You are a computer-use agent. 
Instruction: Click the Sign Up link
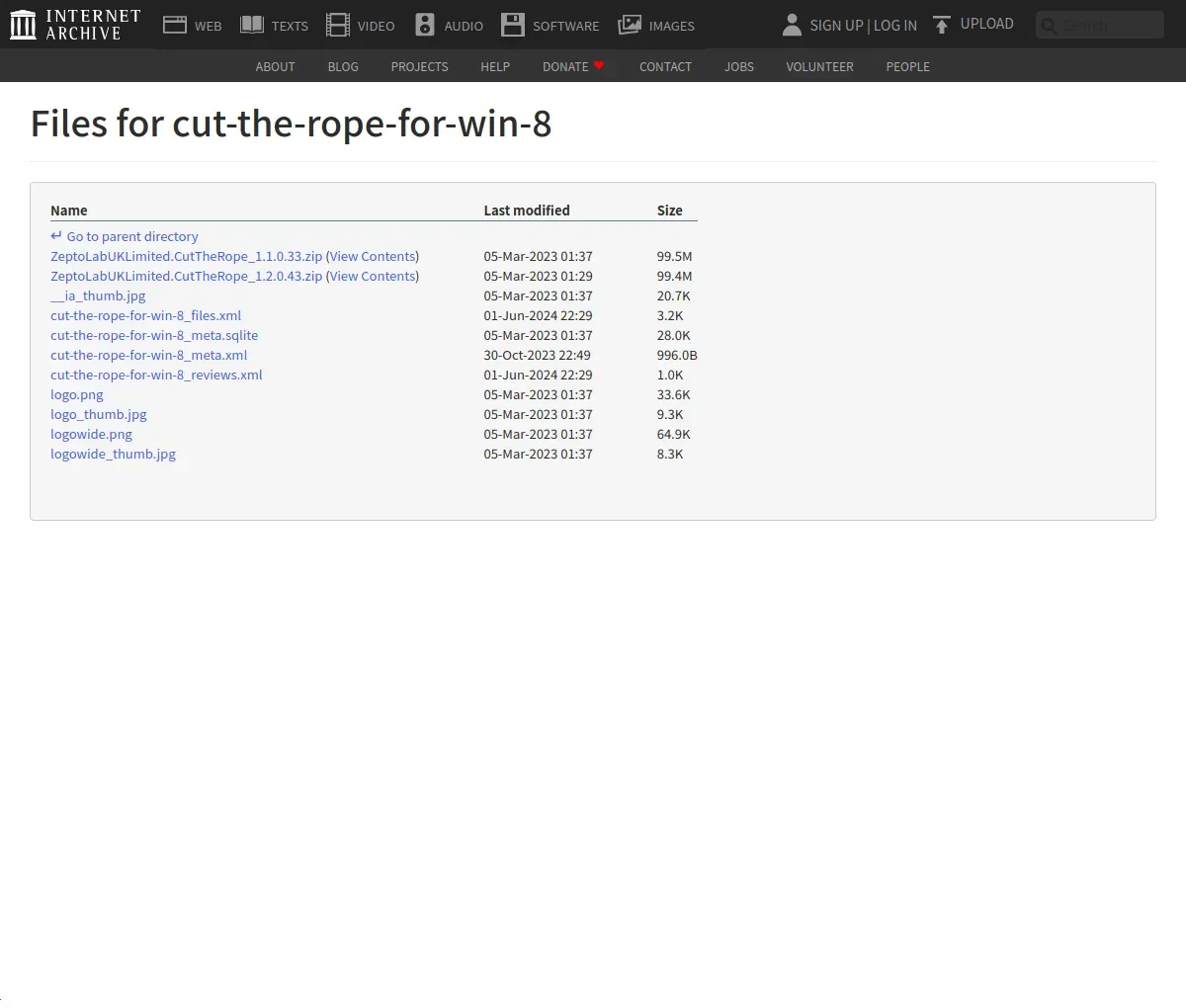[836, 26]
